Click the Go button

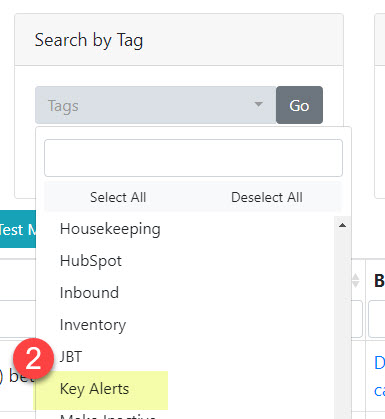(299, 105)
